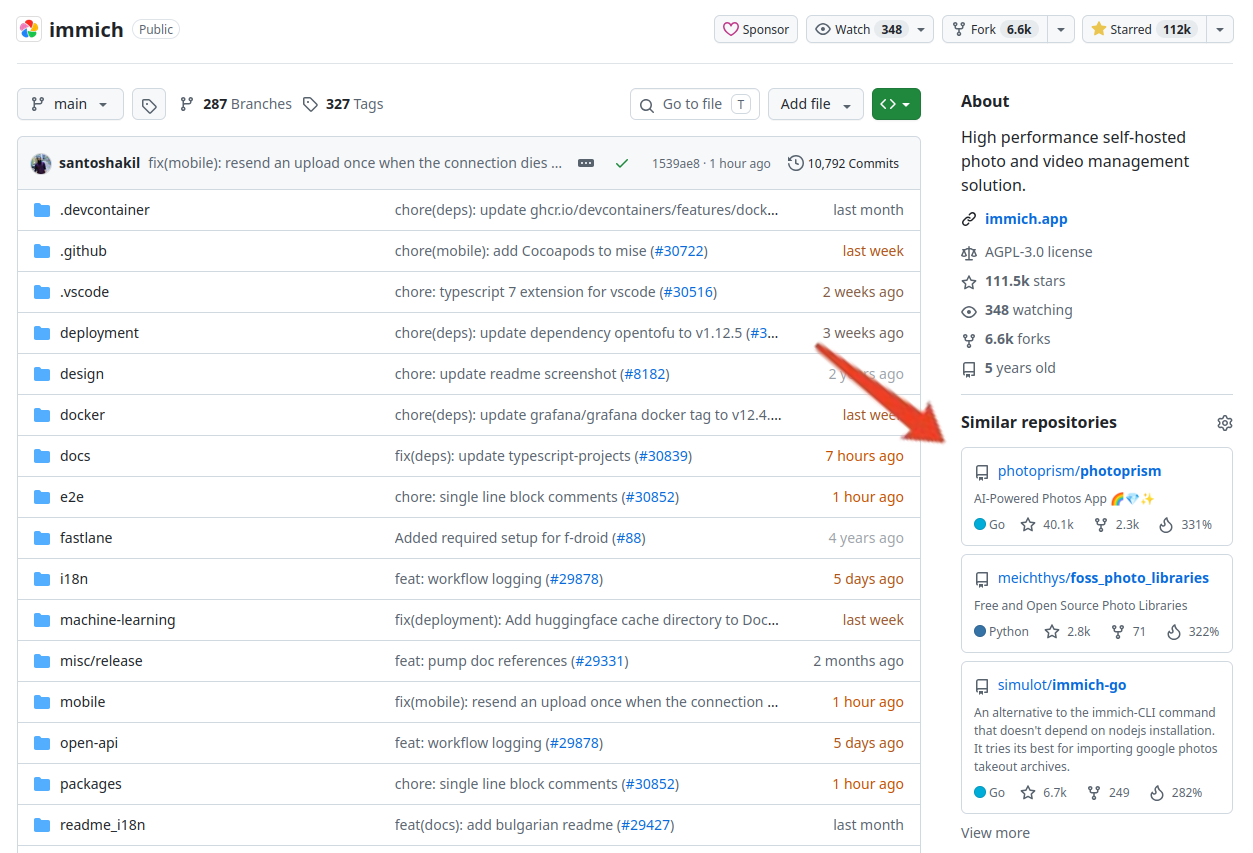Click the readme_i18n folder icon
Screen dimensions: 1253x853
[x=42, y=825]
